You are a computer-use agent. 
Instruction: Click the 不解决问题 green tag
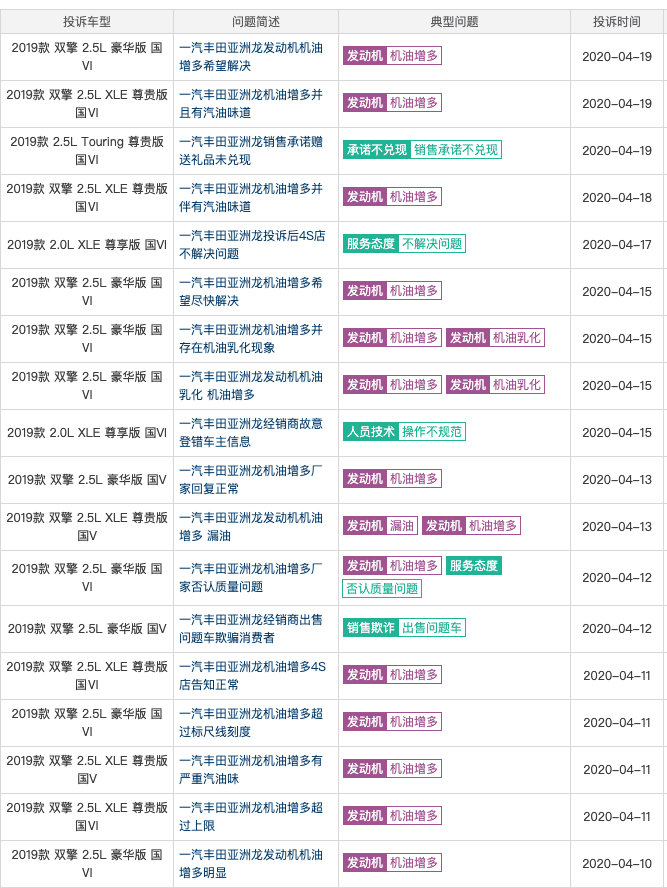[x=432, y=244]
